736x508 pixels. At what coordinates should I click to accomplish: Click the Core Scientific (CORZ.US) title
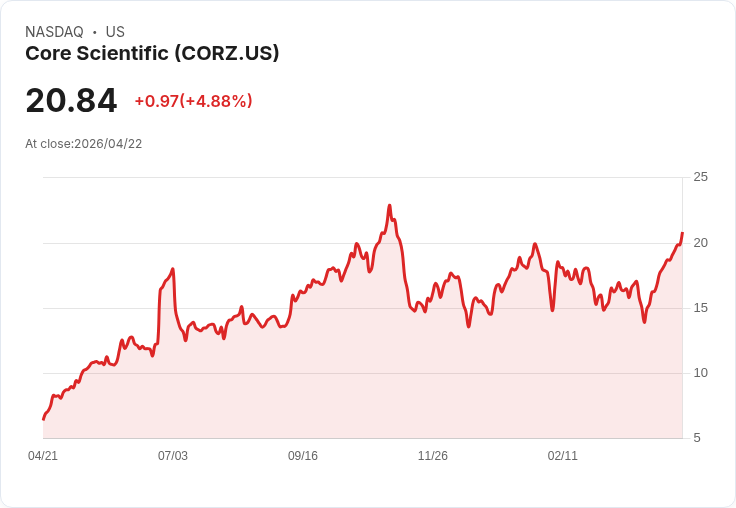(152, 54)
